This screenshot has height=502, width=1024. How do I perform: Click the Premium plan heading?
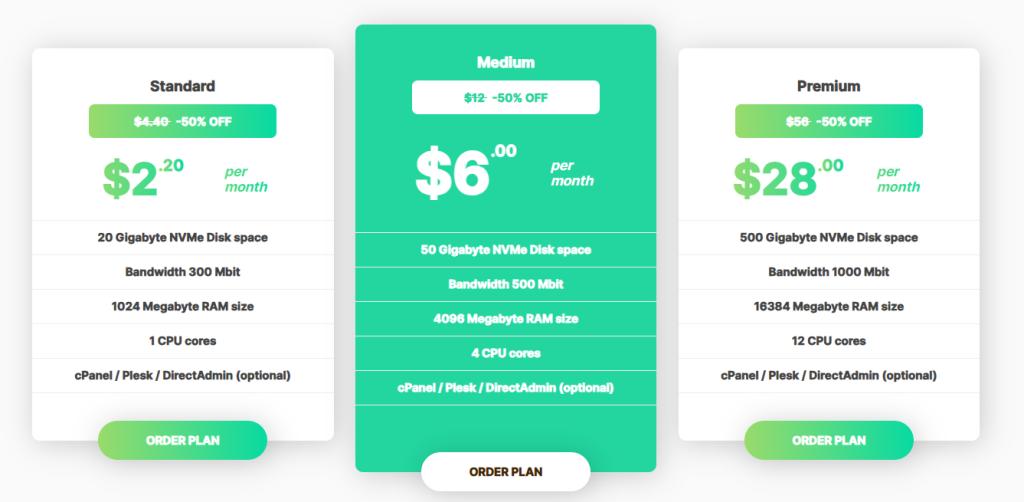(x=828, y=86)
